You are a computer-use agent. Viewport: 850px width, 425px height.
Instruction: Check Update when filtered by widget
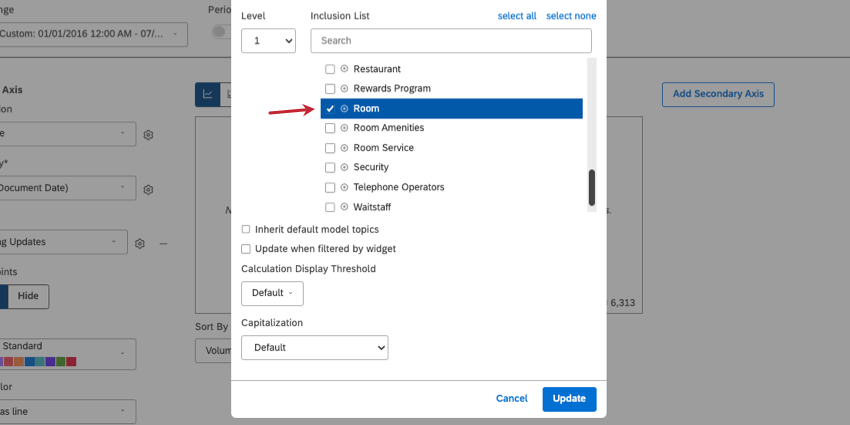pyautogui.click(x=246, y=249)
